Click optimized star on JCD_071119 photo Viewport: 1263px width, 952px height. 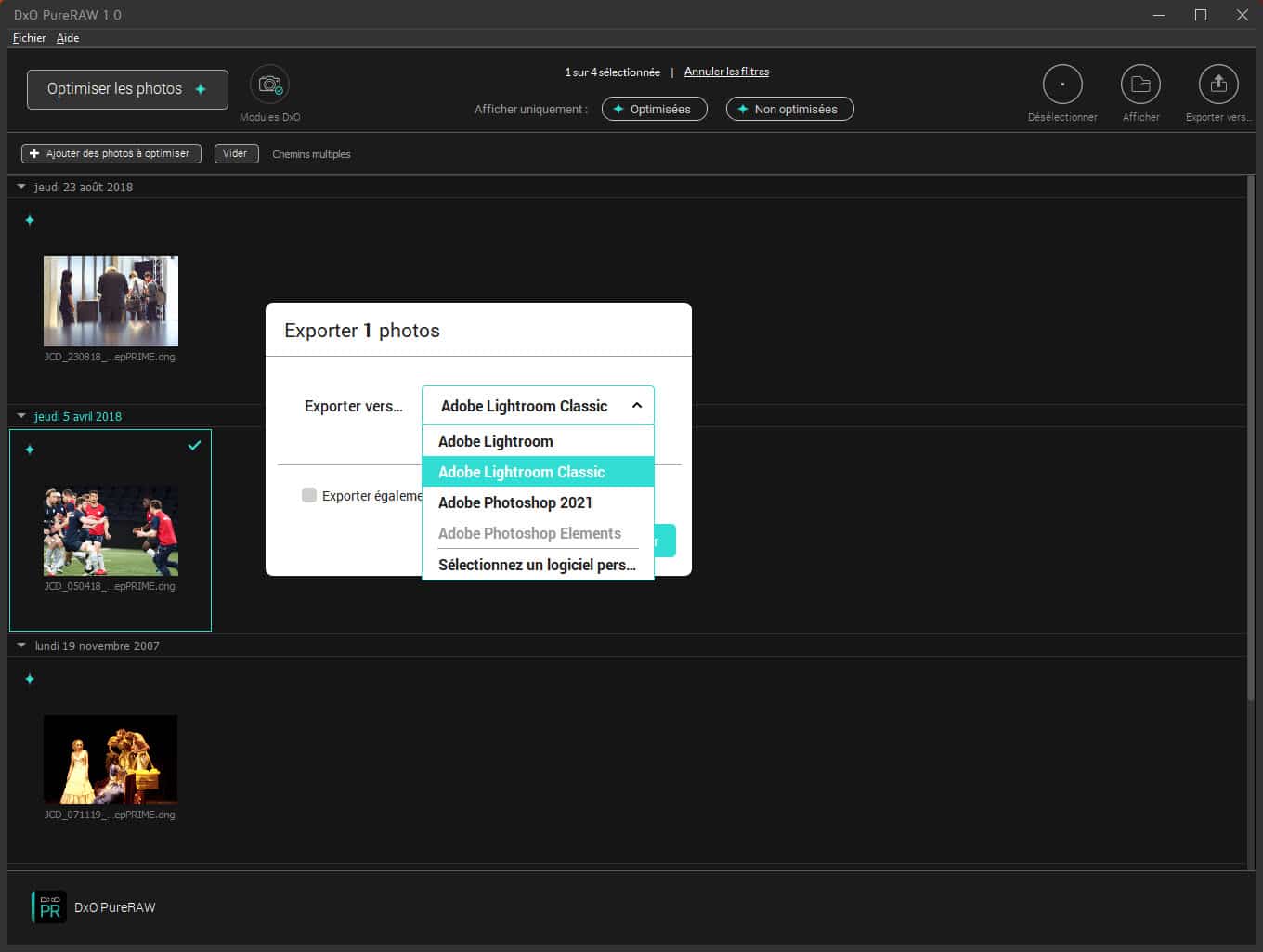tap(30, 679)
